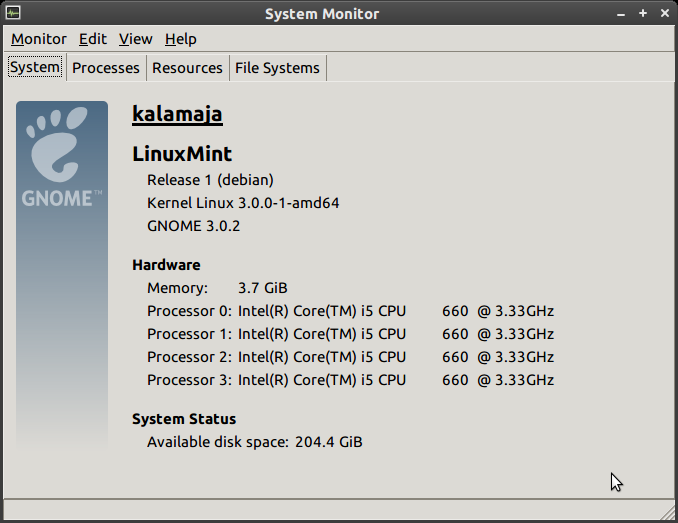678x523 pixels.
Task: Click the System Status heading
Action: (184, 419)
